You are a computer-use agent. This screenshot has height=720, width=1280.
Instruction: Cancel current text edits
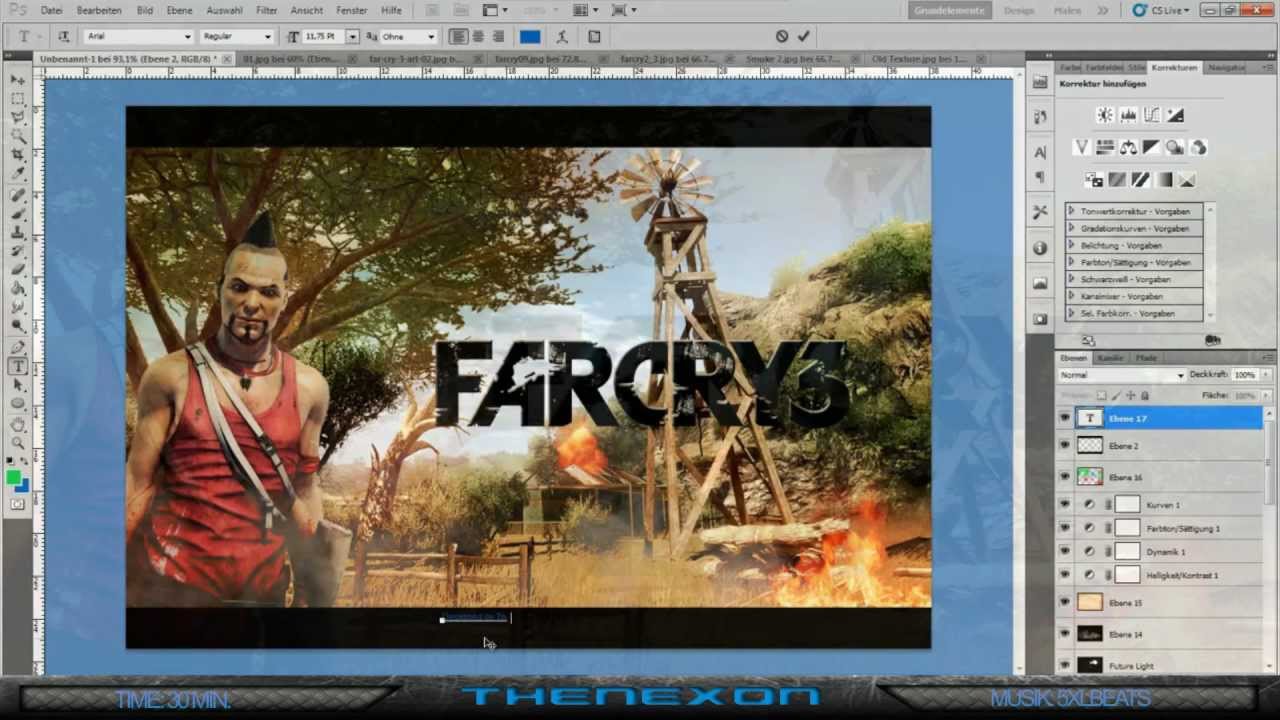click(x=782, y=36)
